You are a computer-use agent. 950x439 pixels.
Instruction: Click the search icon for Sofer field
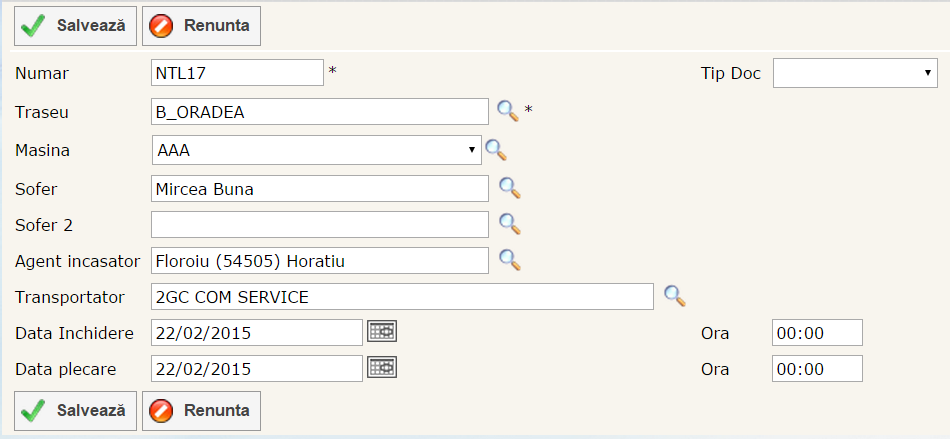(x=510, y=187)
